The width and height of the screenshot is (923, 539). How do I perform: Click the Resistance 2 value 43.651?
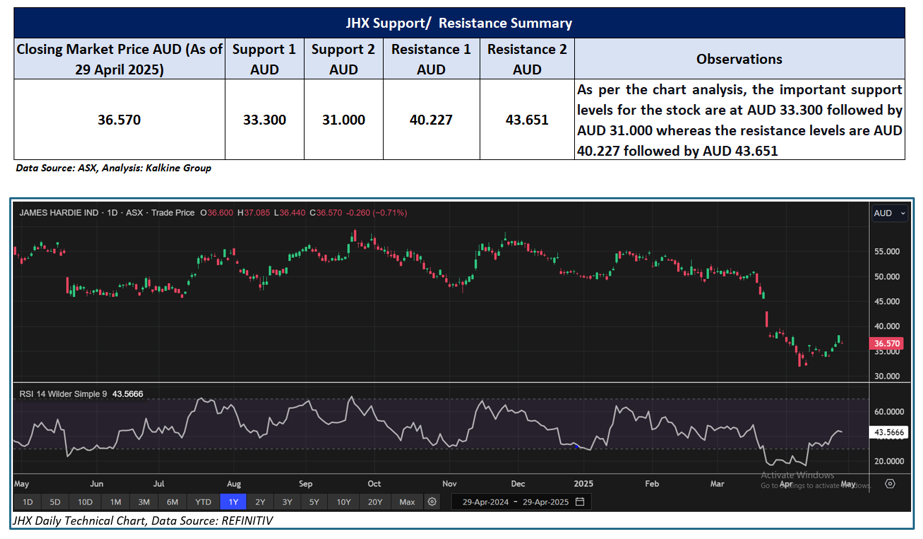click(527, 119)
